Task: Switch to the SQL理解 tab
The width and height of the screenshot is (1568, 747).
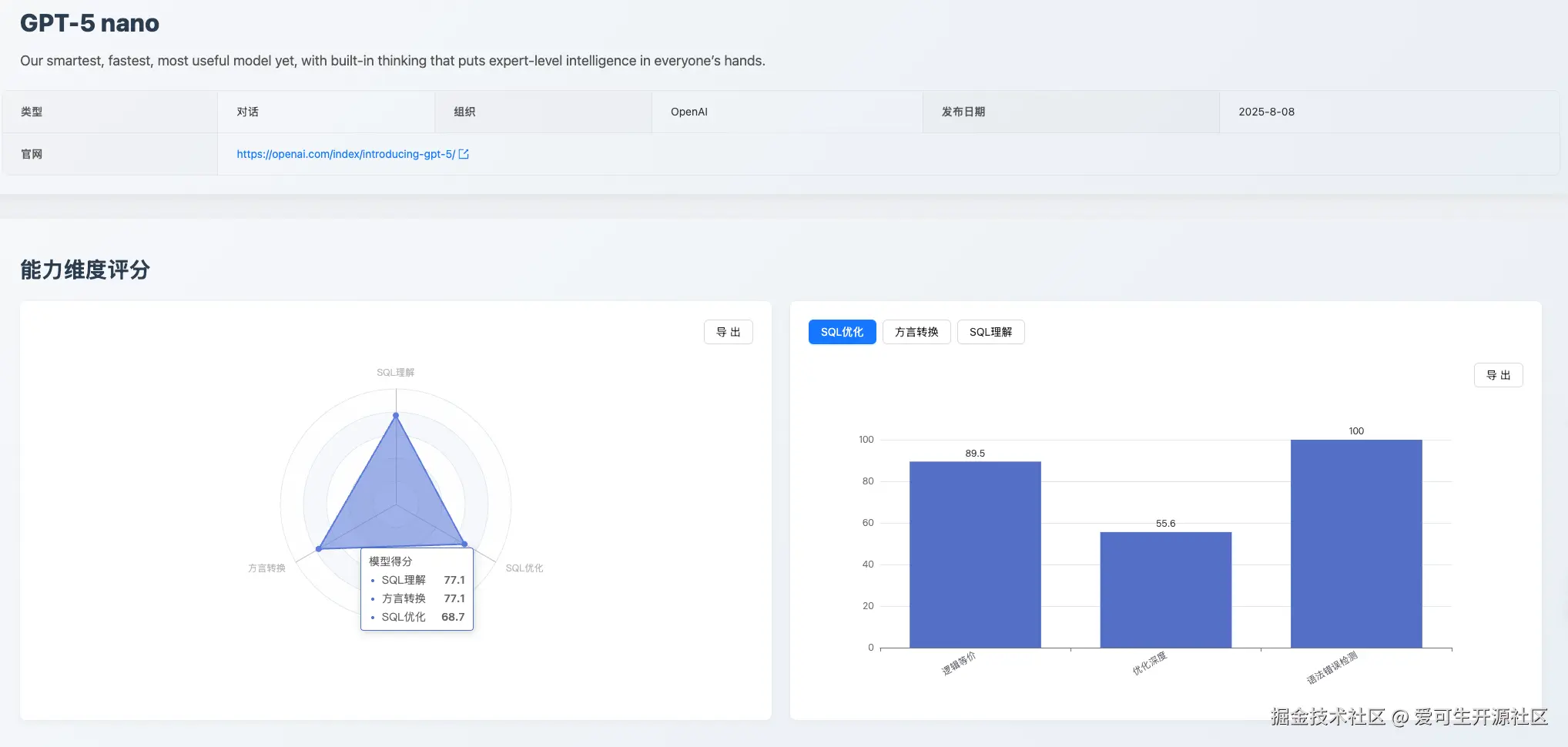Action: [990, 331]
